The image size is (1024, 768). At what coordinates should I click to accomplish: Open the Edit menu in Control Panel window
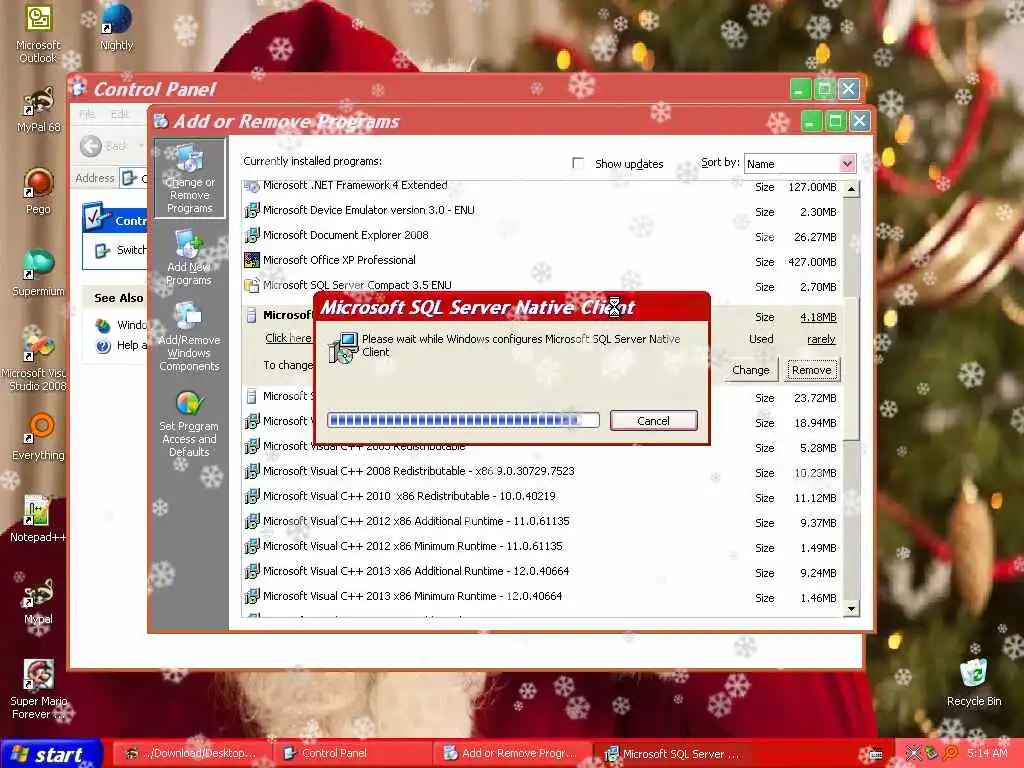[x=119, y=114]
